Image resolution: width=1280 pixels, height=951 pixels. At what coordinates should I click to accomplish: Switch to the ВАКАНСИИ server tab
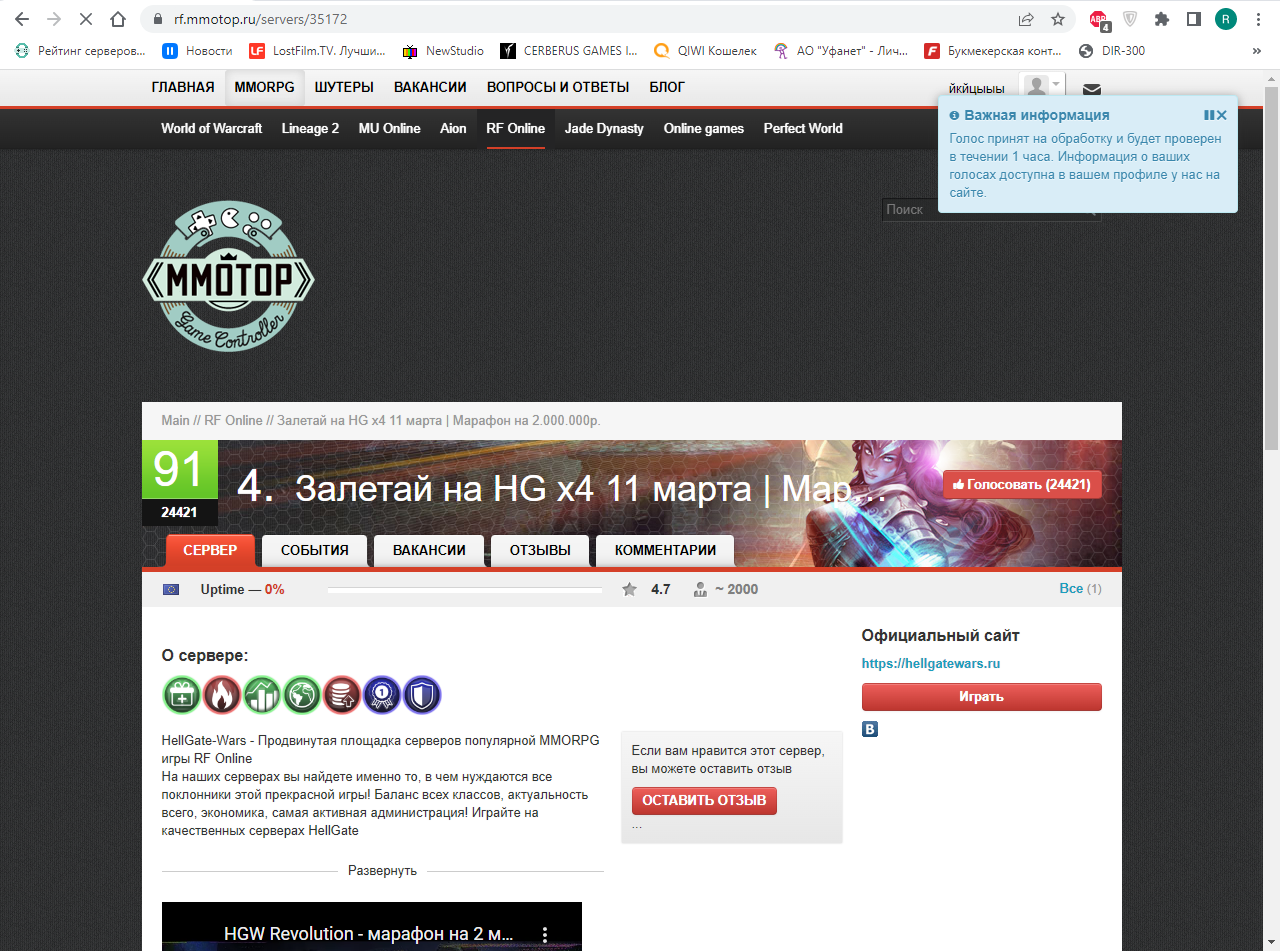click(429, 550)
